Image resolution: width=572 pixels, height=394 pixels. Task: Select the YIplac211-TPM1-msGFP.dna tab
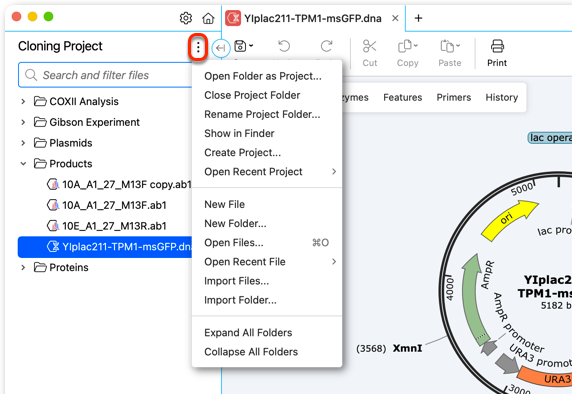point(312,18)
